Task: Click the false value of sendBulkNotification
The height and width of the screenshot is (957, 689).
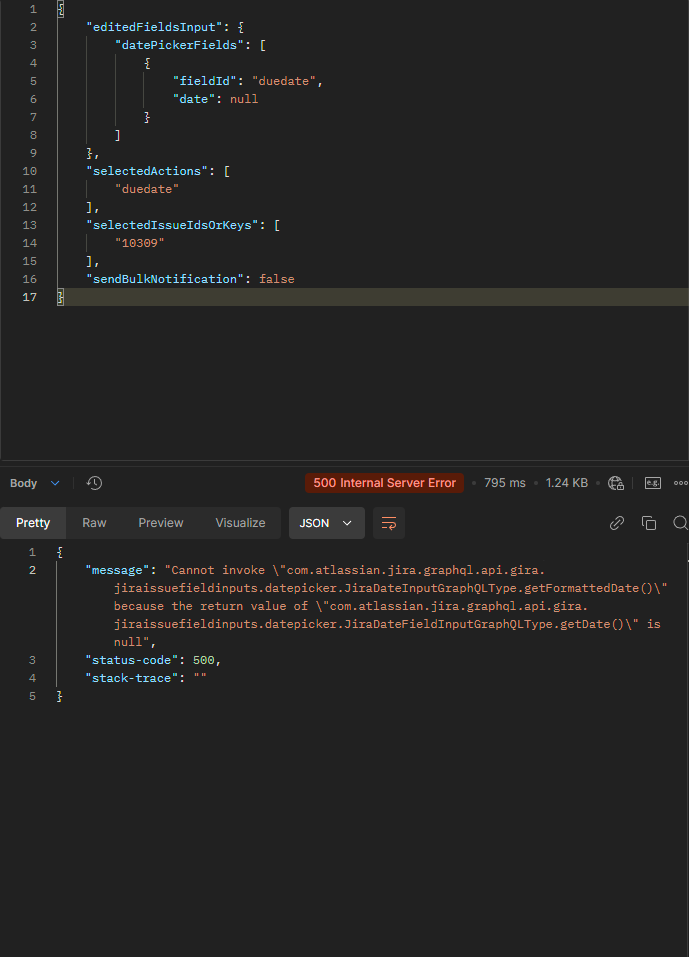Action: 277,279
